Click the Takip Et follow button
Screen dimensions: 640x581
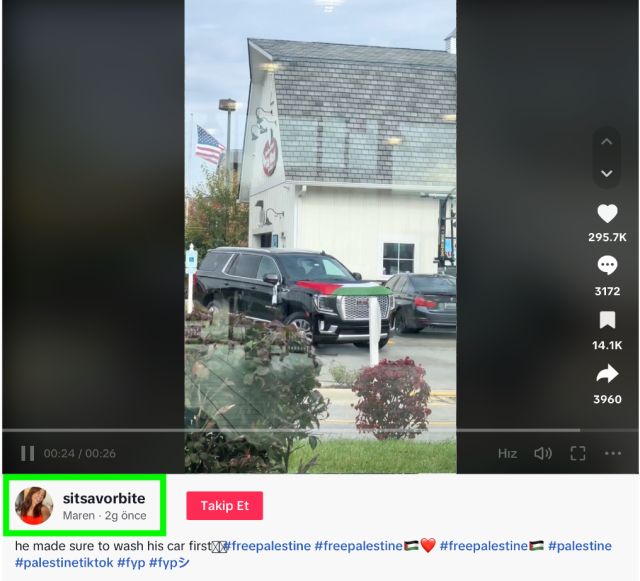coord(224,505)
